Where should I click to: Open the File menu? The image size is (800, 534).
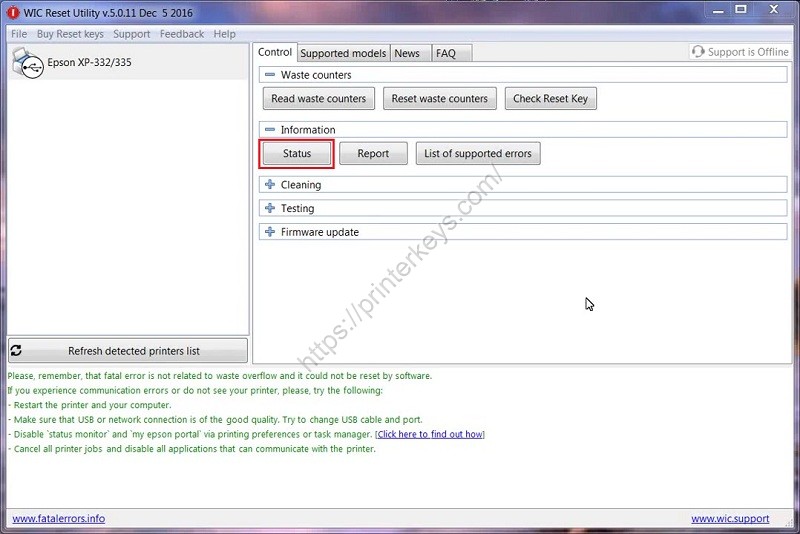click(x=19, y=34)
